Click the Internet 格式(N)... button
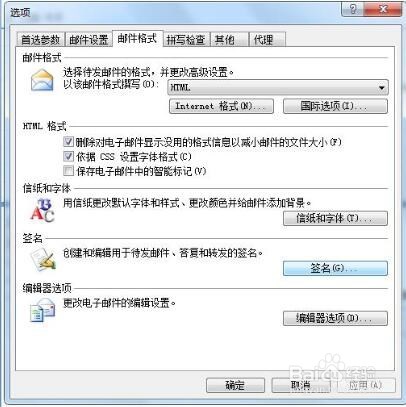406x407 pixels. point(221,106)
